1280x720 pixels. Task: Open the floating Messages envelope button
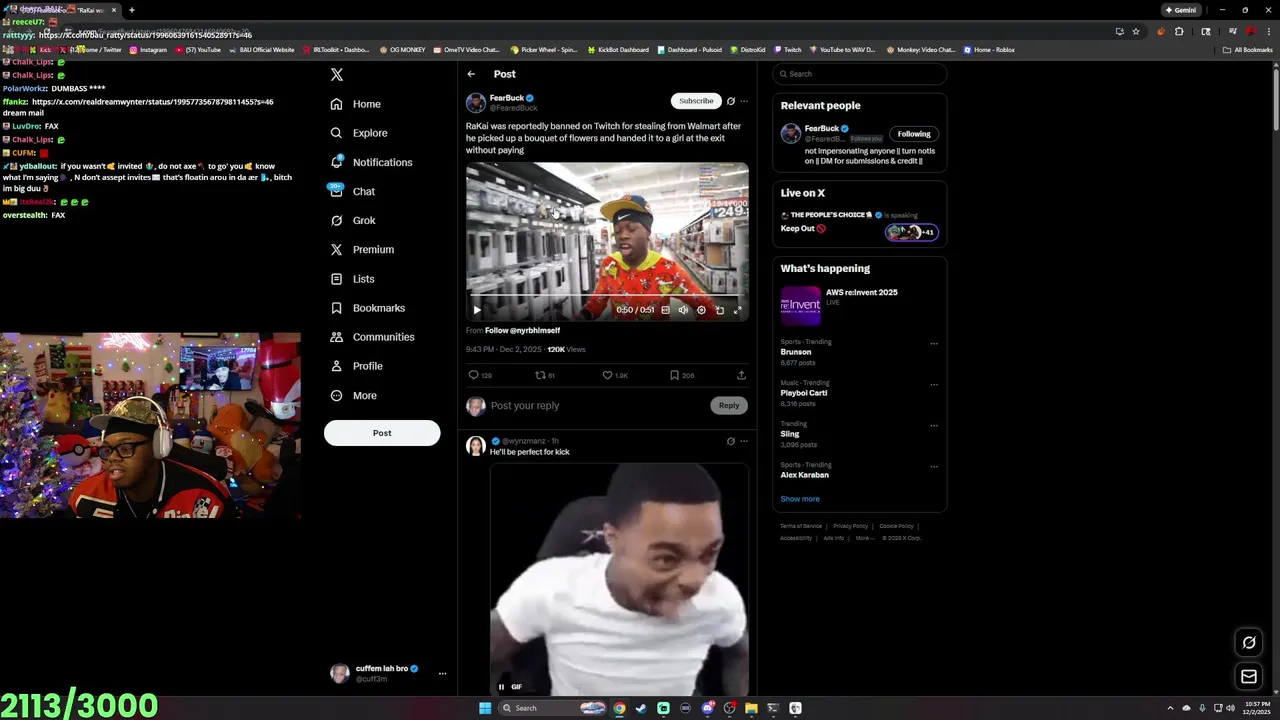pos(1248,677)
